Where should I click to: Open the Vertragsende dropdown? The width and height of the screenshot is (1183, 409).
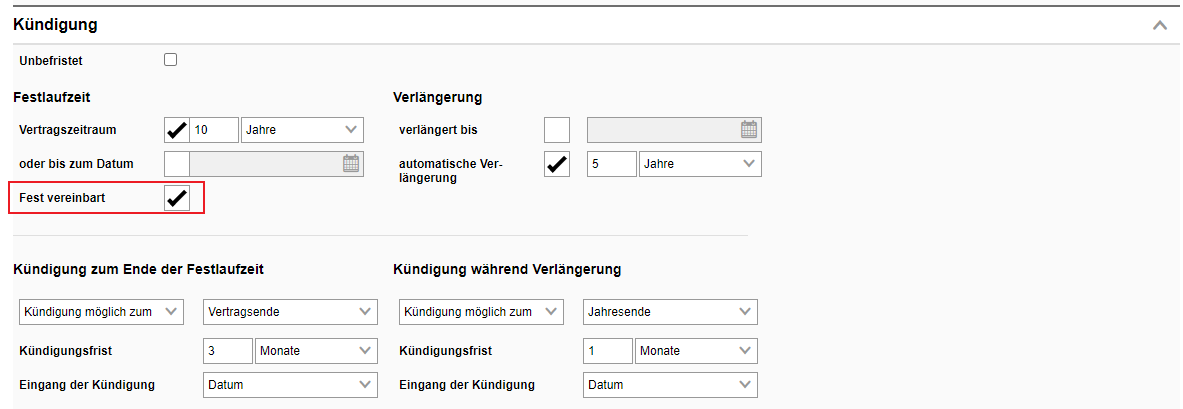point(290,312)
